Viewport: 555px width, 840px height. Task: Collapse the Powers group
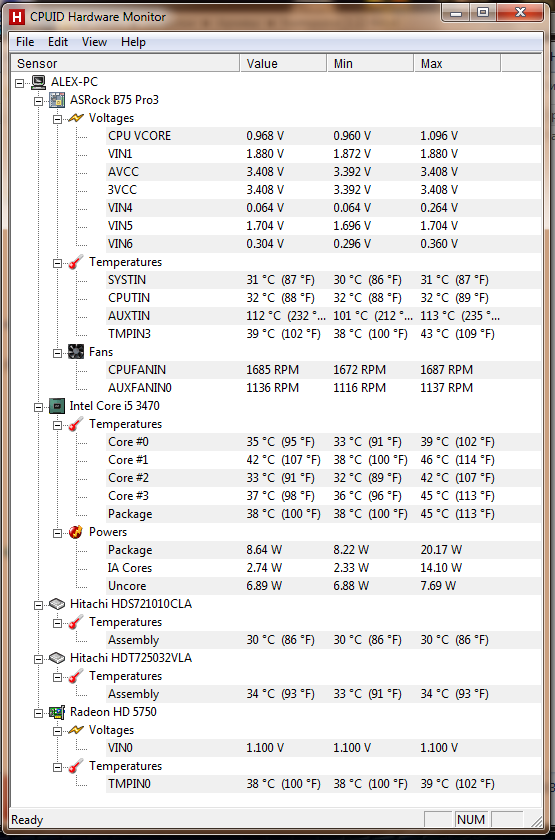pyautogui.click(x=57, y=533)
